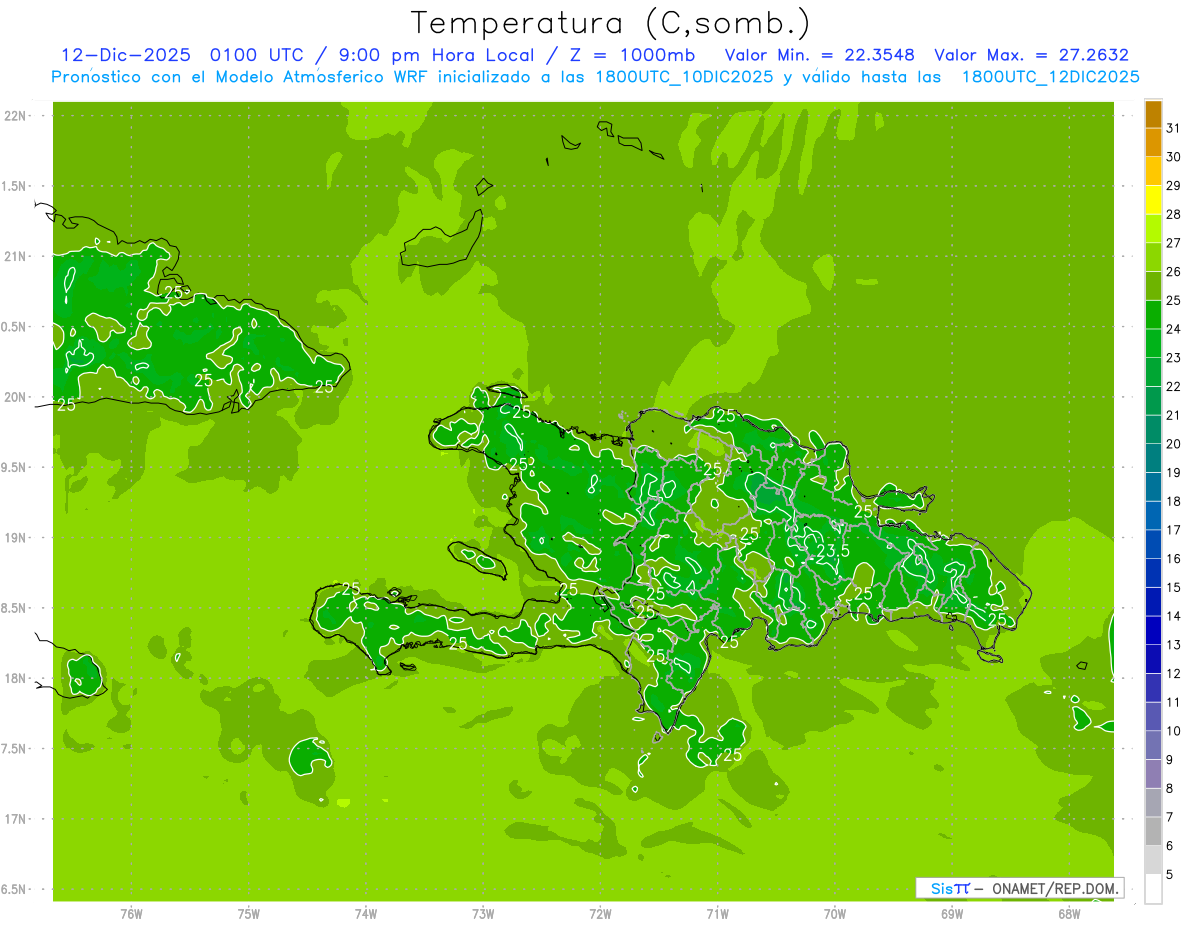Click the "22N" latitude label

17,116
